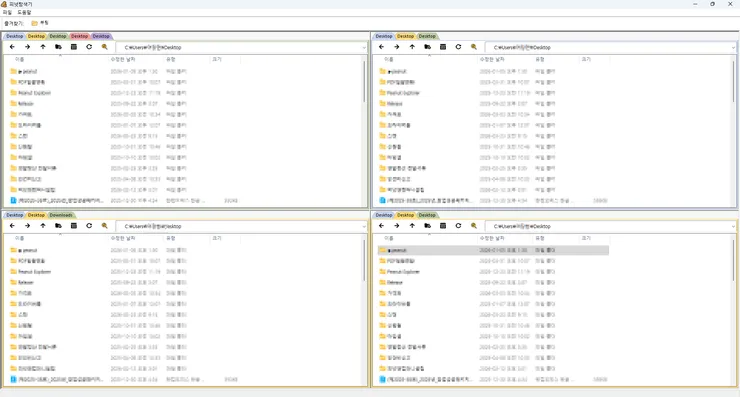Select last file row in top-right pane

[493, 201]
